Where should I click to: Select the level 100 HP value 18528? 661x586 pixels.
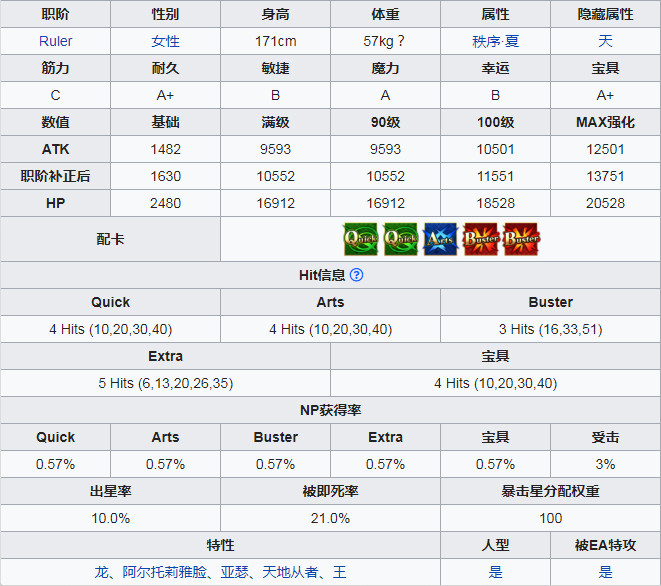click(x=495, y=203)
